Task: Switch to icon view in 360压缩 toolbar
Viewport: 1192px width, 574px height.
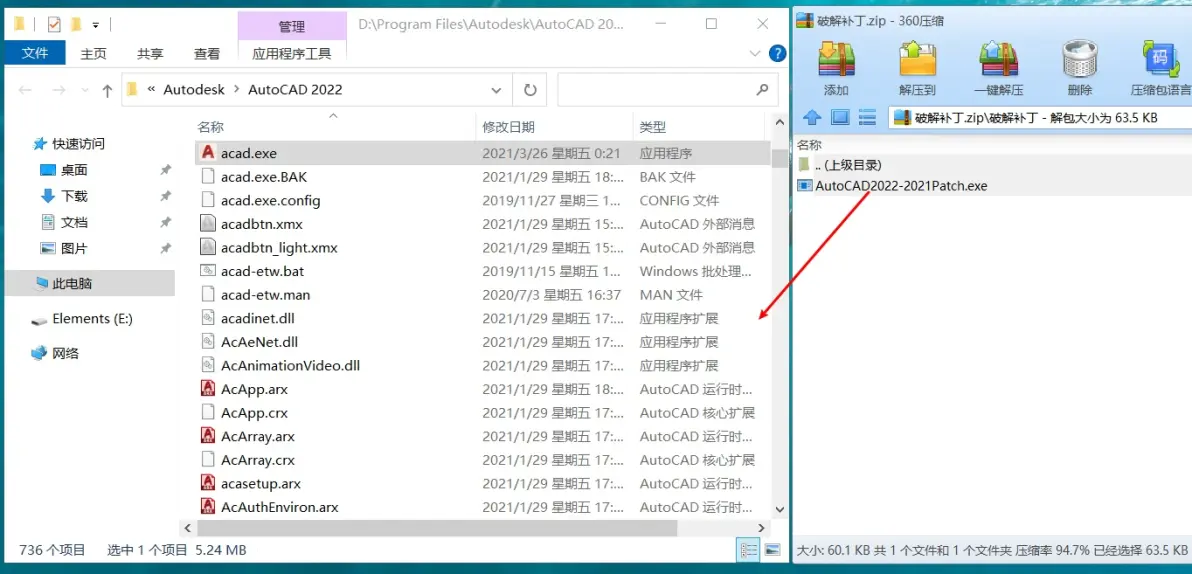Action: click(x=840, y=117)
